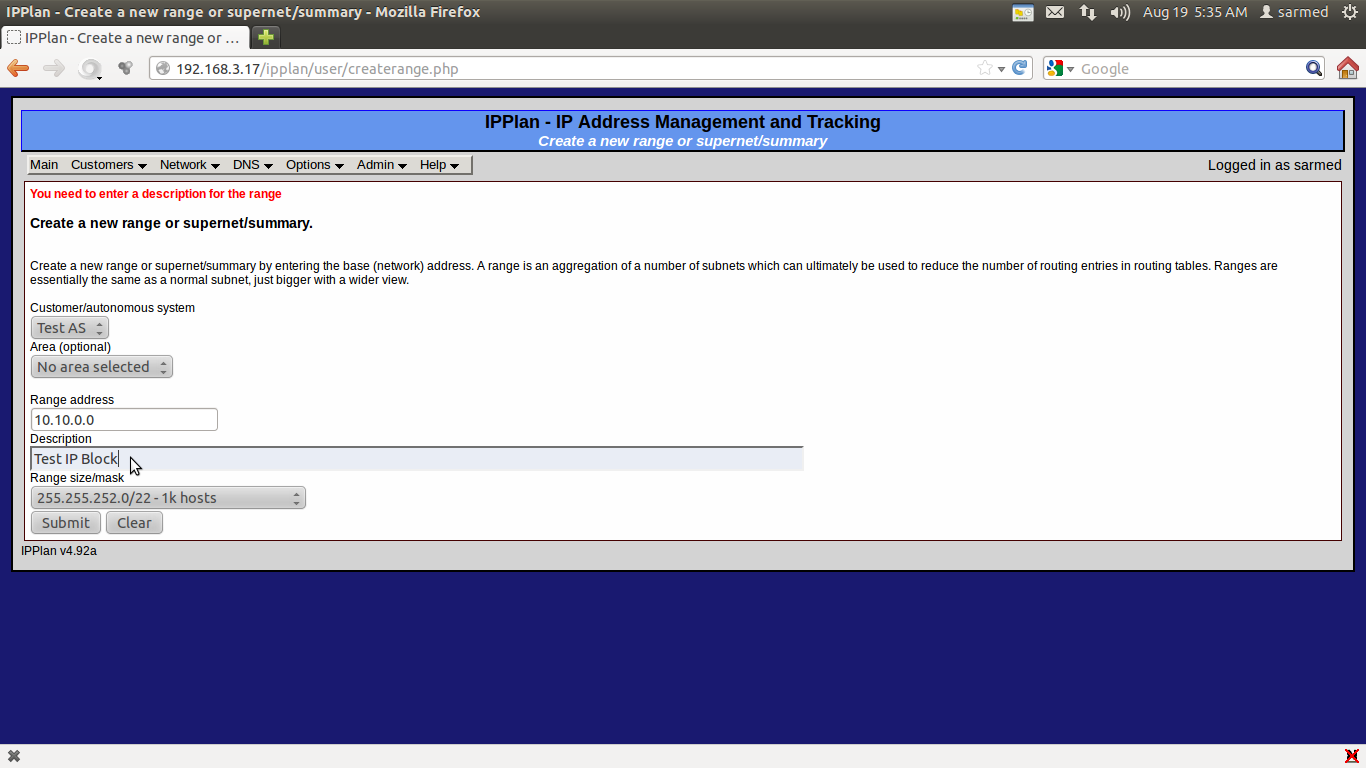The image size is (1366, 768).
Task: Click the bookmark star in the address bar
Action: point(984,68)
